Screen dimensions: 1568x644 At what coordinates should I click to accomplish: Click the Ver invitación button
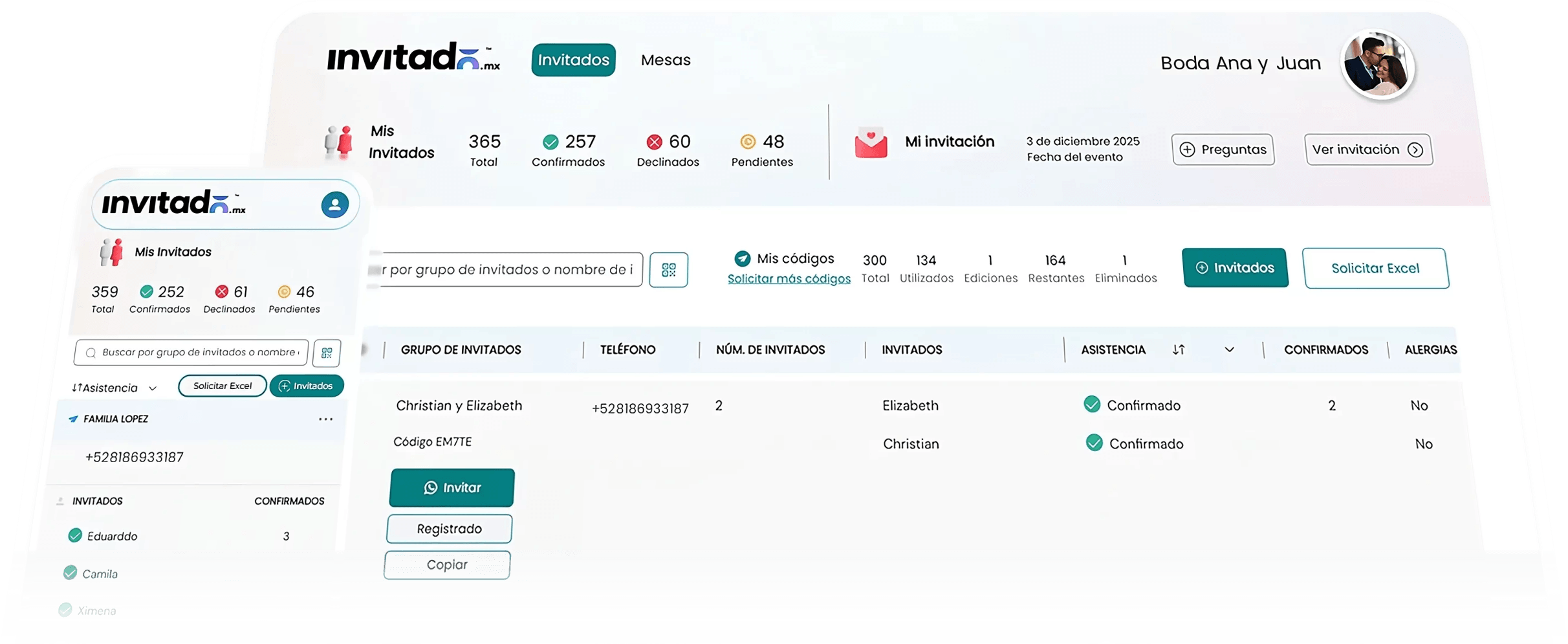pyautogui.click(x=1368, y=150)
